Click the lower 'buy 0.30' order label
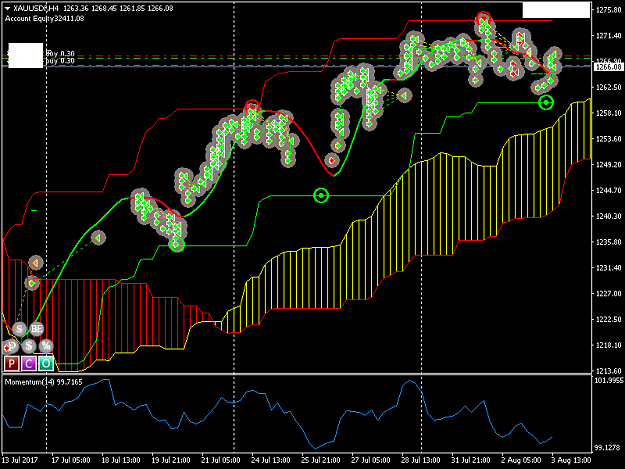The image size is (625, 469). 60,61
